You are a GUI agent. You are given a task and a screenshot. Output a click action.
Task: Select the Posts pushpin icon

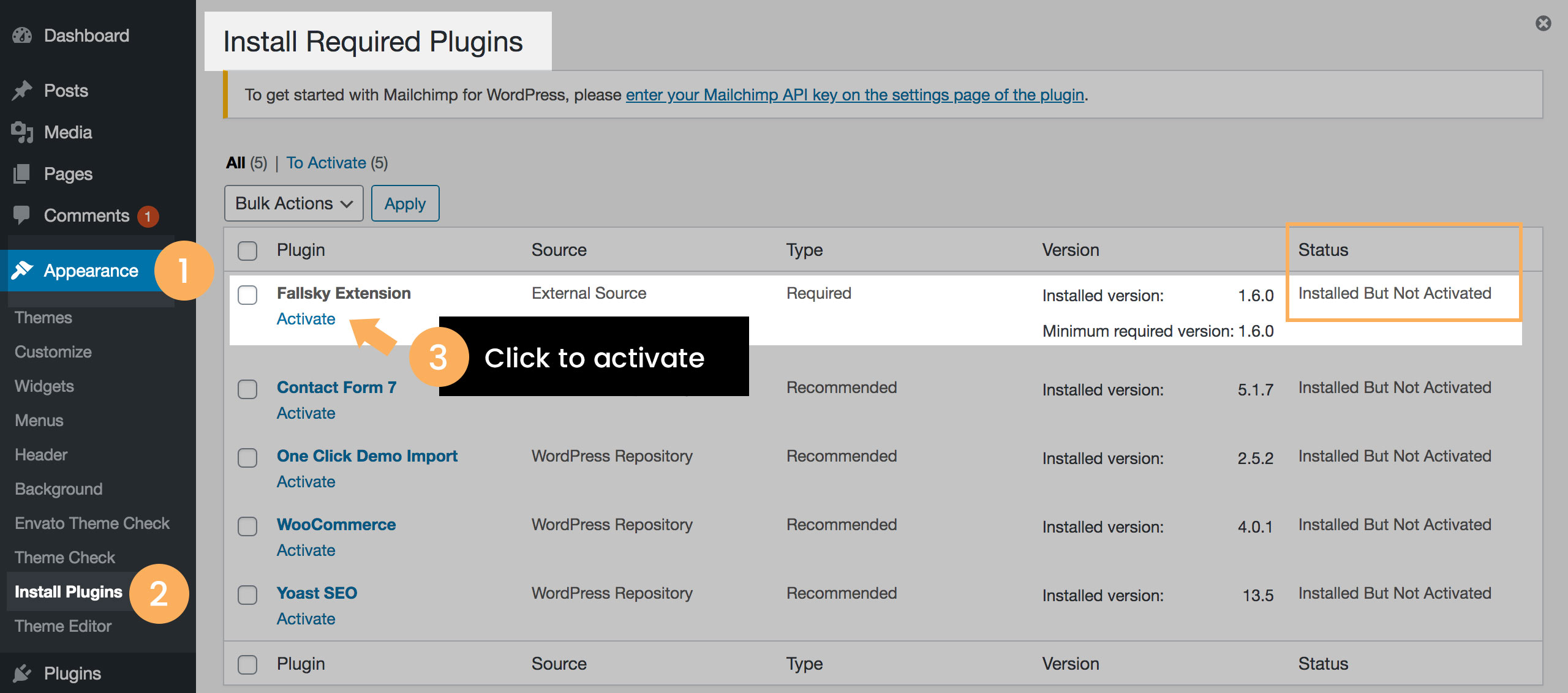22,90
